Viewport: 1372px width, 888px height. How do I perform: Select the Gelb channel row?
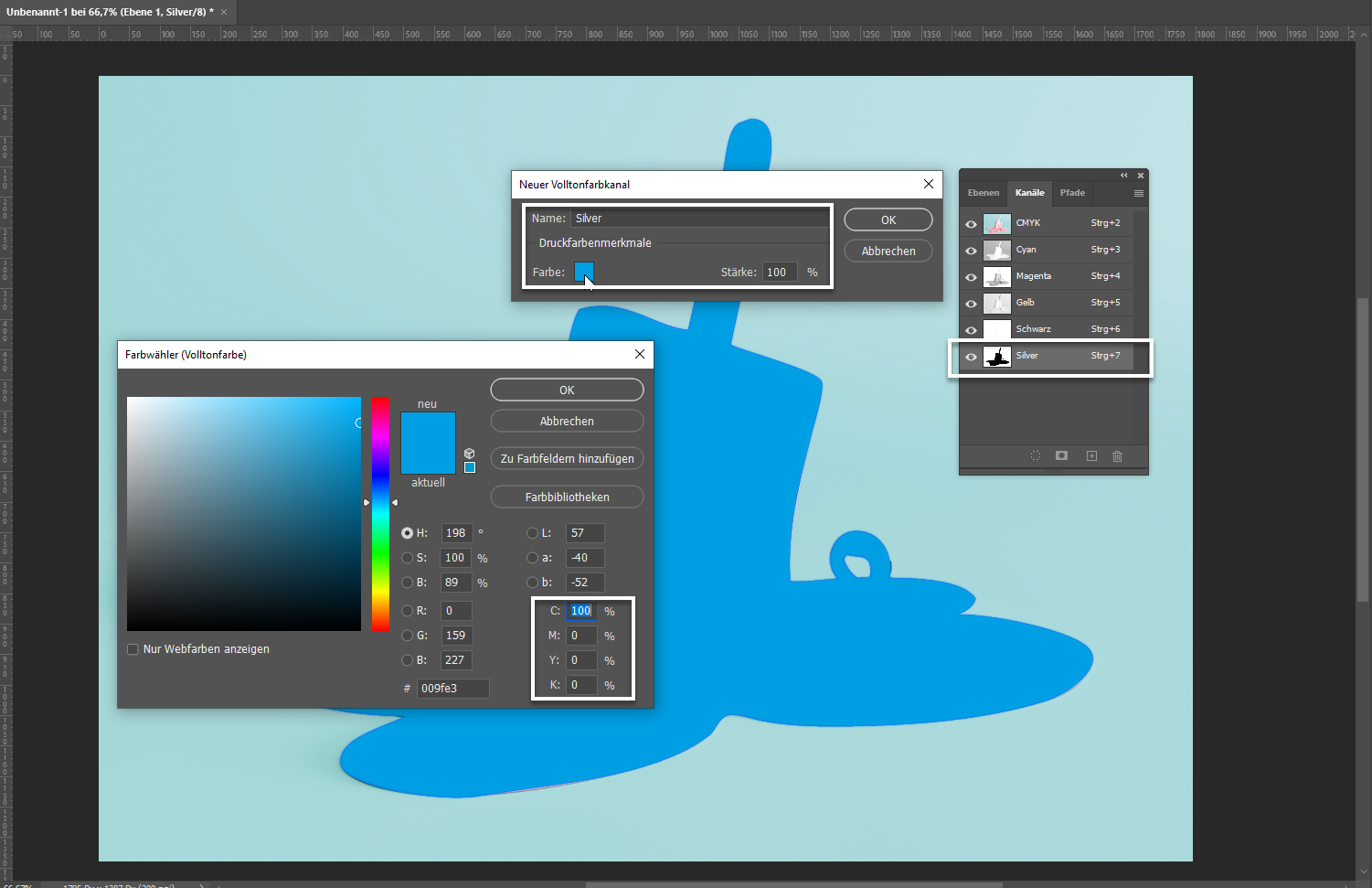coord(1048,303)
